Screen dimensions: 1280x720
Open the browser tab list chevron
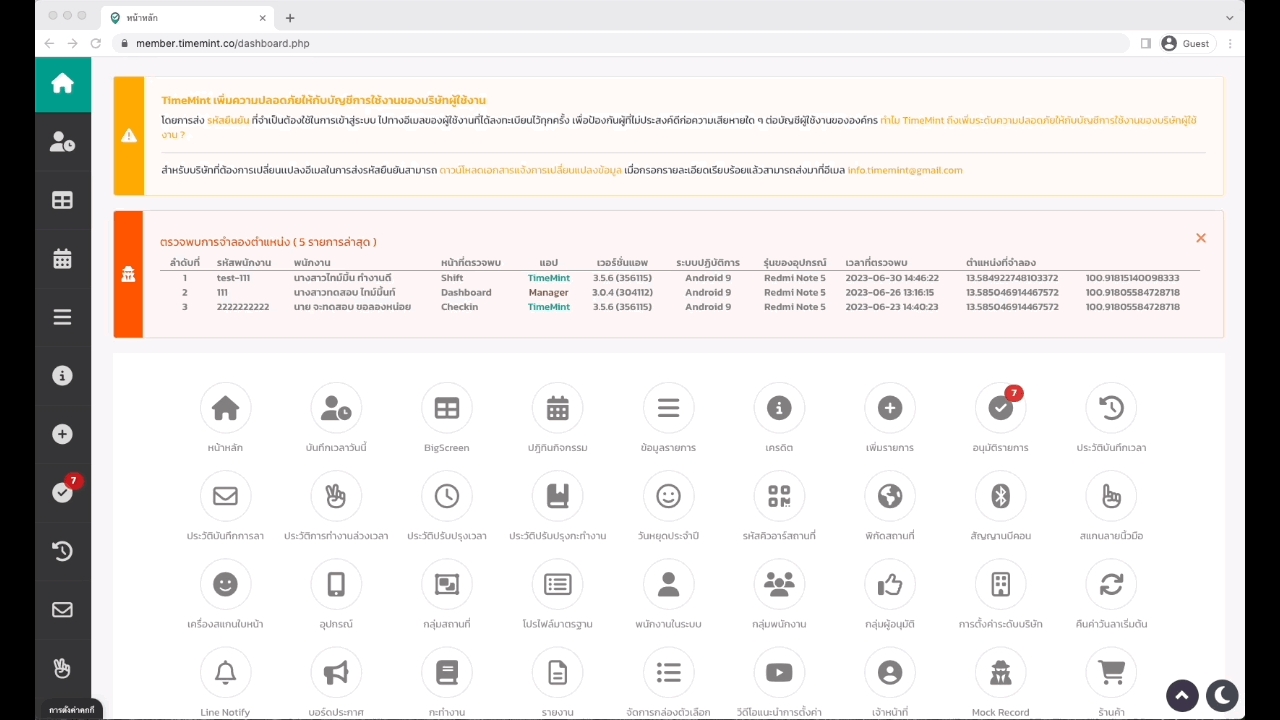coord(1229,18)
